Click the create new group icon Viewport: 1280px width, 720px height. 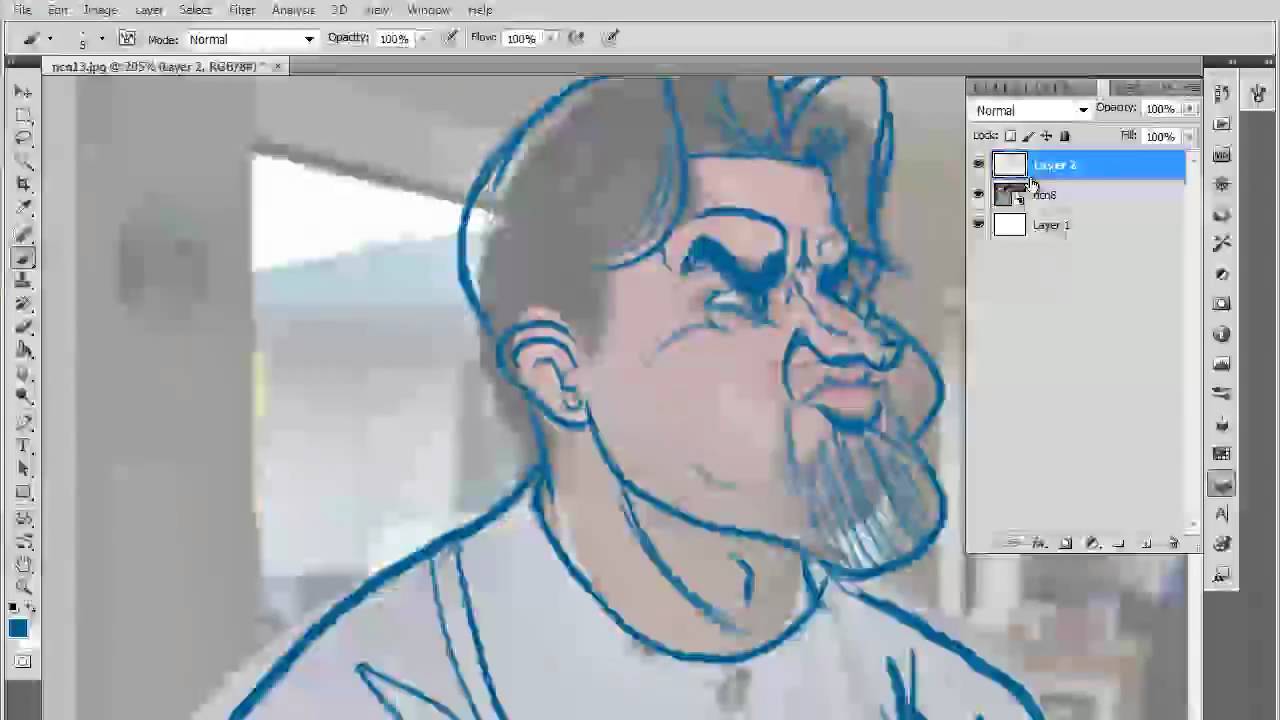click(1119, 543)
